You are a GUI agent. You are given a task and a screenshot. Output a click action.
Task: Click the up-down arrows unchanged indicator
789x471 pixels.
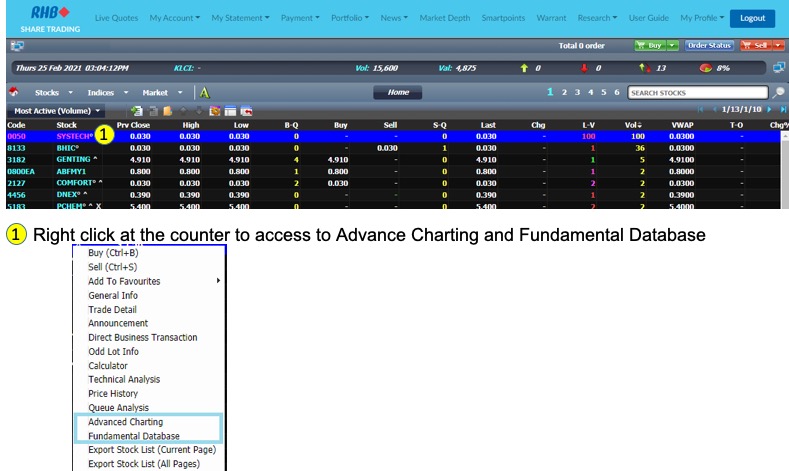click(x=644, y=68)
